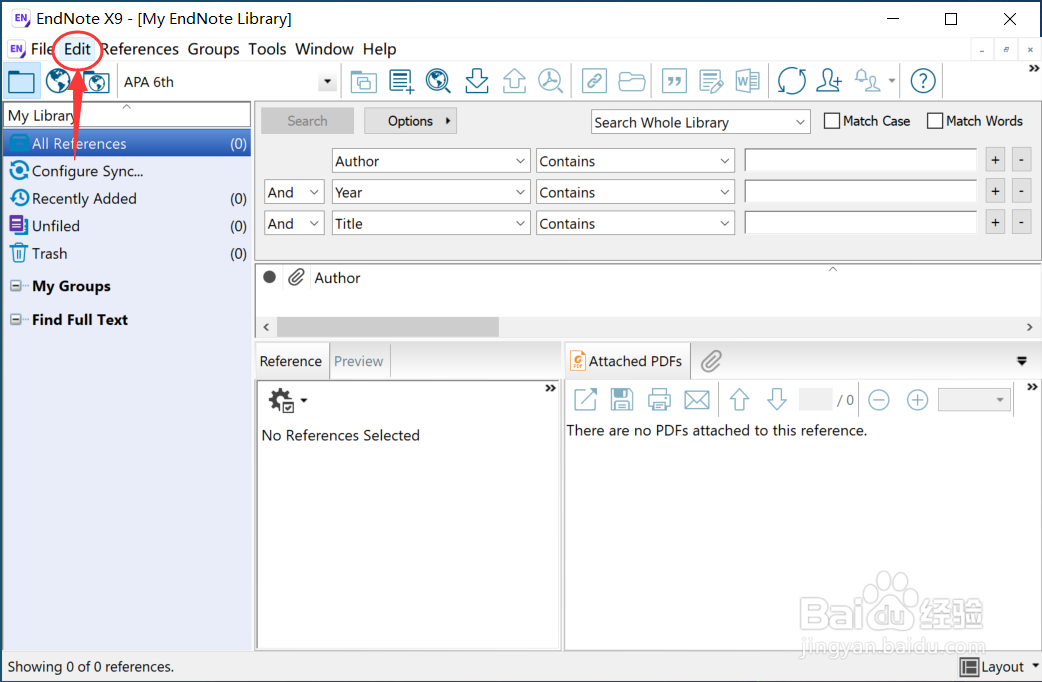Open the Edit menu

77,49
